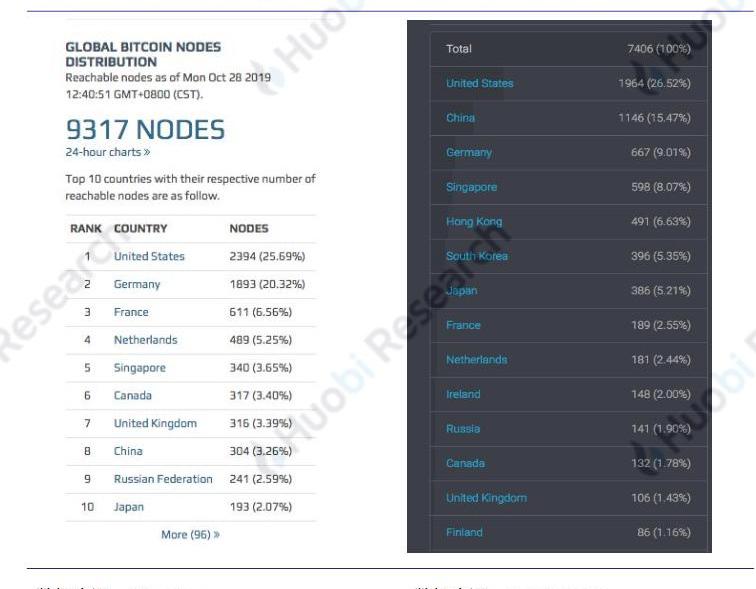
Task: Open the 24-hour charts link
Action: coord(107,152)
